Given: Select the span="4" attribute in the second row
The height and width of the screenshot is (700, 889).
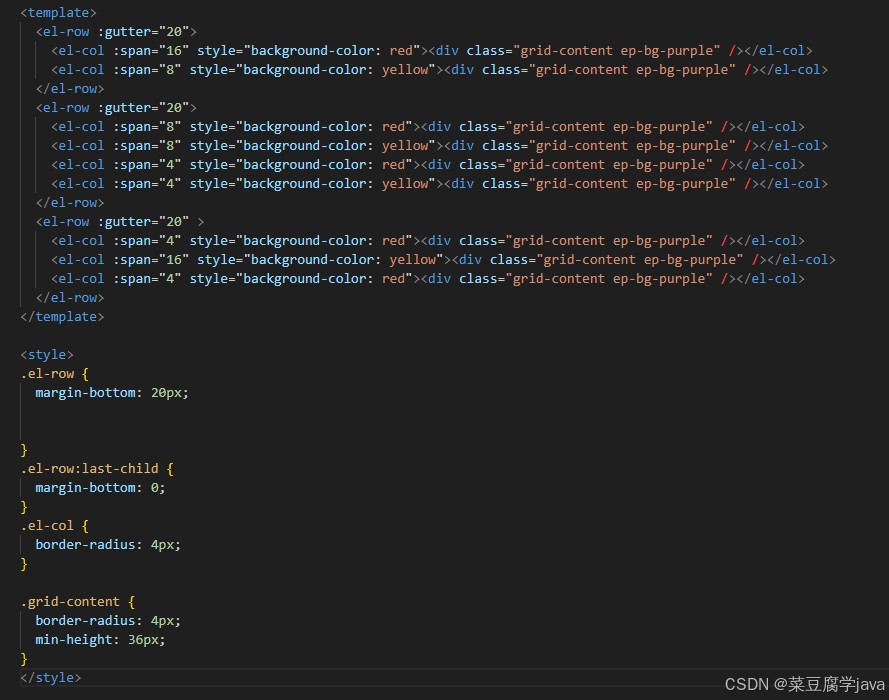Looking at the screenshot, I should point(144,164).
